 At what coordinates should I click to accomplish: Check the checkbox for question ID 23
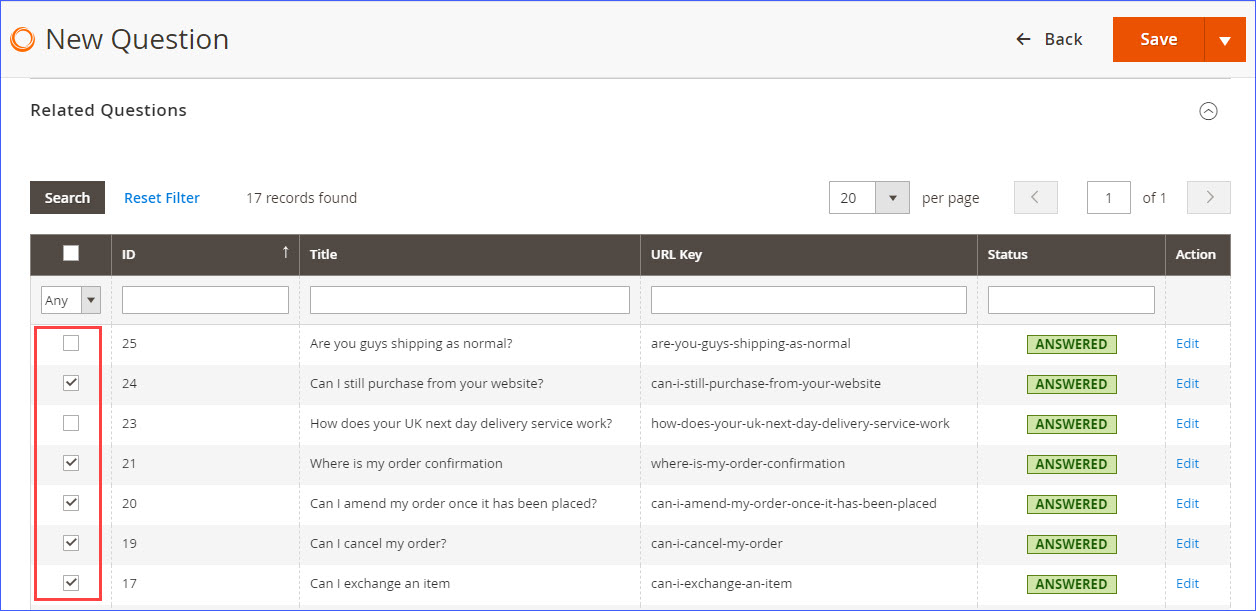69,423
